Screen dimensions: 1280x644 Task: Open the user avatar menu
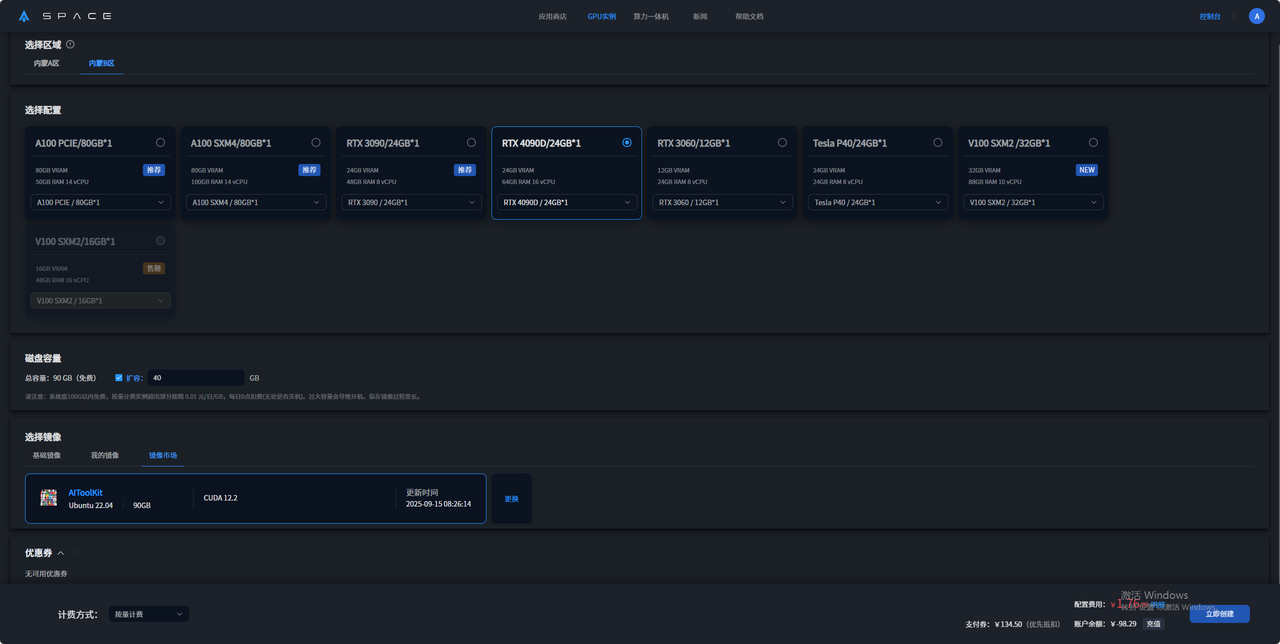pyautogui.click(x=1257, y=16)
